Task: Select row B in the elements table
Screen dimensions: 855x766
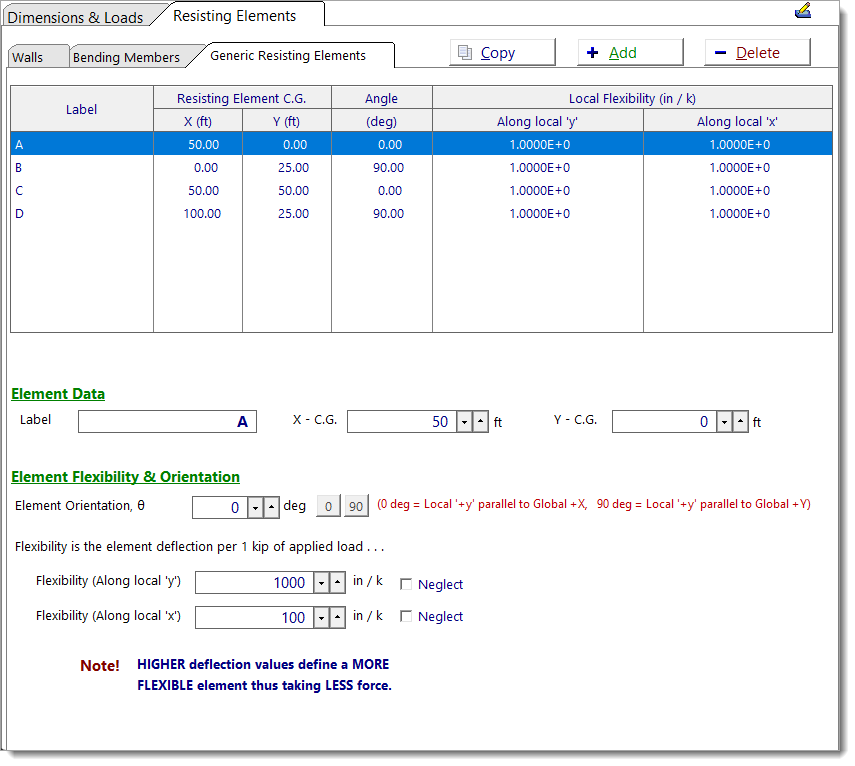Action: [x=422, y=167]
